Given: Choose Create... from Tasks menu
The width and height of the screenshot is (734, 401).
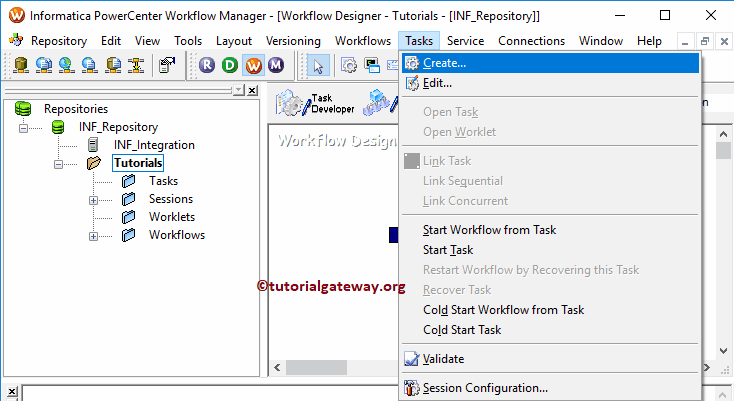Looking at the screenshot, I should 550,63.
